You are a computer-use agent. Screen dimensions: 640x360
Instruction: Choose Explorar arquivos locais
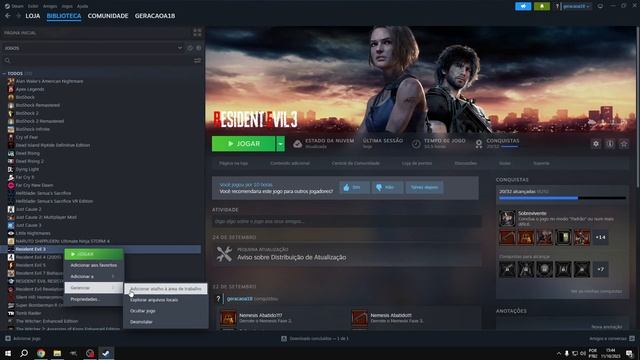tap(166, 300)
